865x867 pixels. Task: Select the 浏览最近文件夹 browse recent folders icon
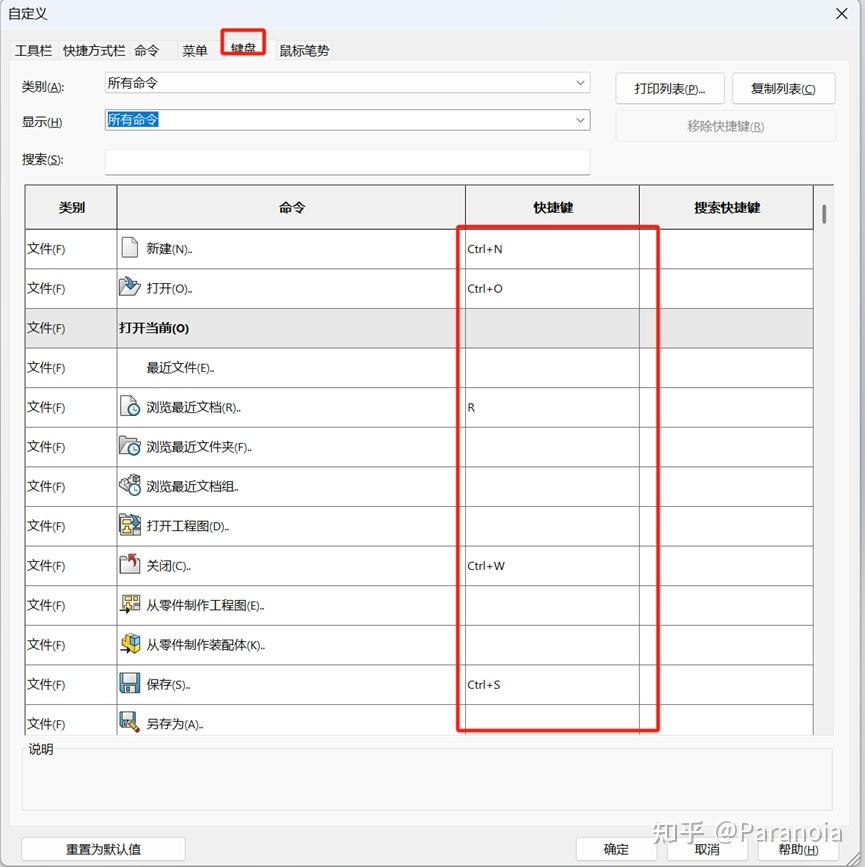(x=129, y=446)
